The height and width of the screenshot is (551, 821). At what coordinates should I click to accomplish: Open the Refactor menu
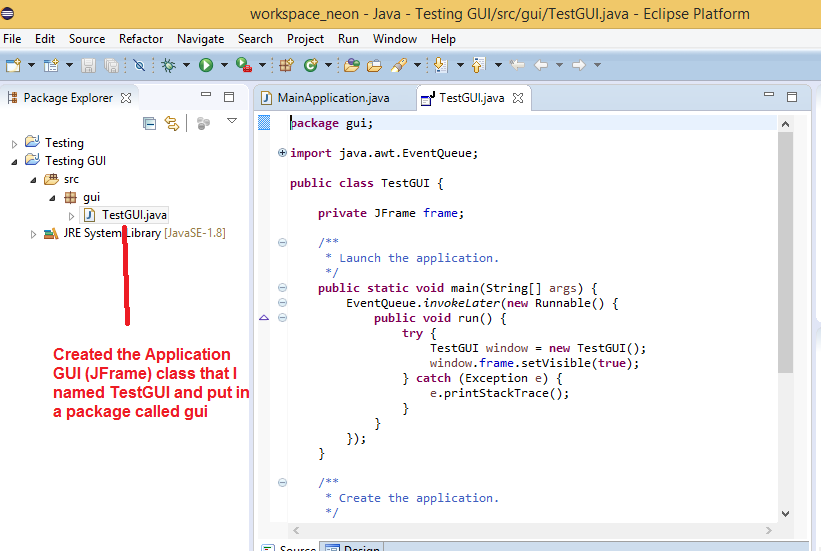point(141,39)
